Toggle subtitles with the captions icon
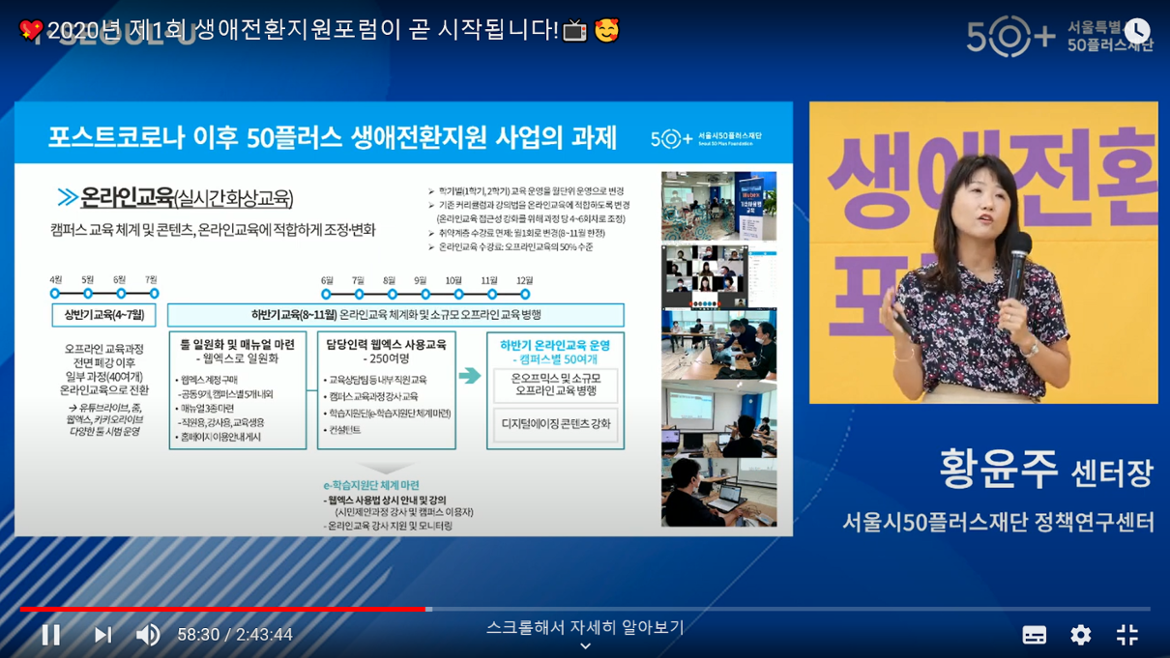The height and width of the screenshot is (658, 1170). [x=1034, y=635]
